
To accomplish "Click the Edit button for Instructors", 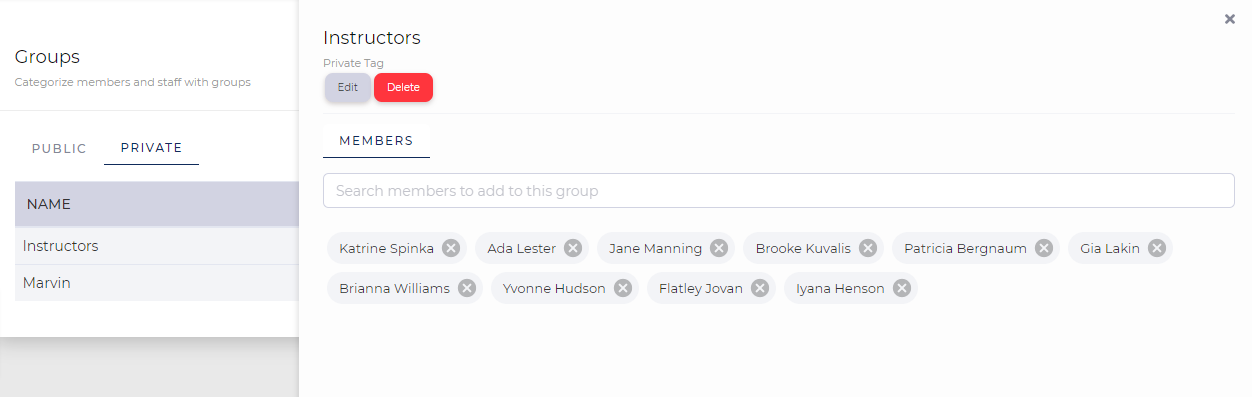I will tap(347, 87).
